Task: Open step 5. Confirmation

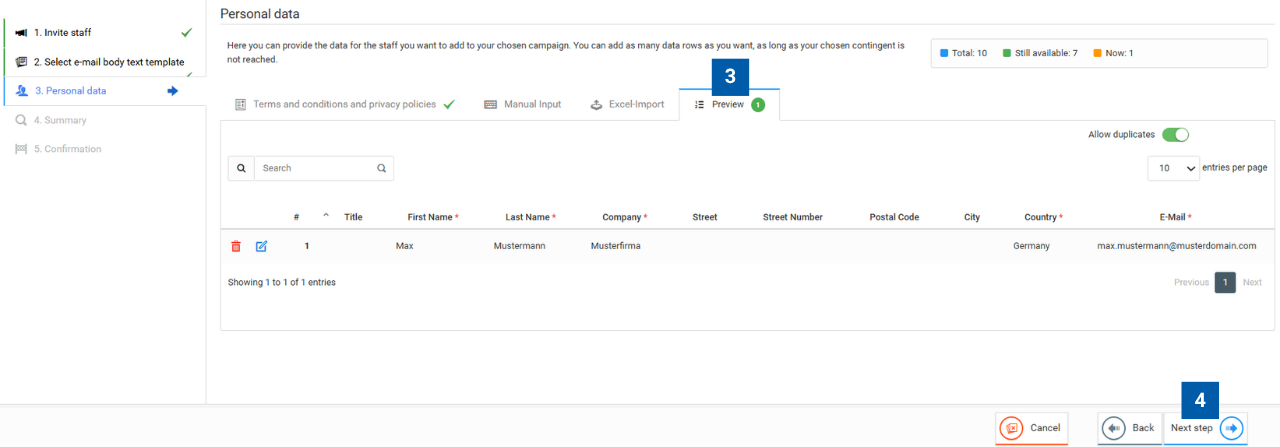Action: (x=105, y=149)
